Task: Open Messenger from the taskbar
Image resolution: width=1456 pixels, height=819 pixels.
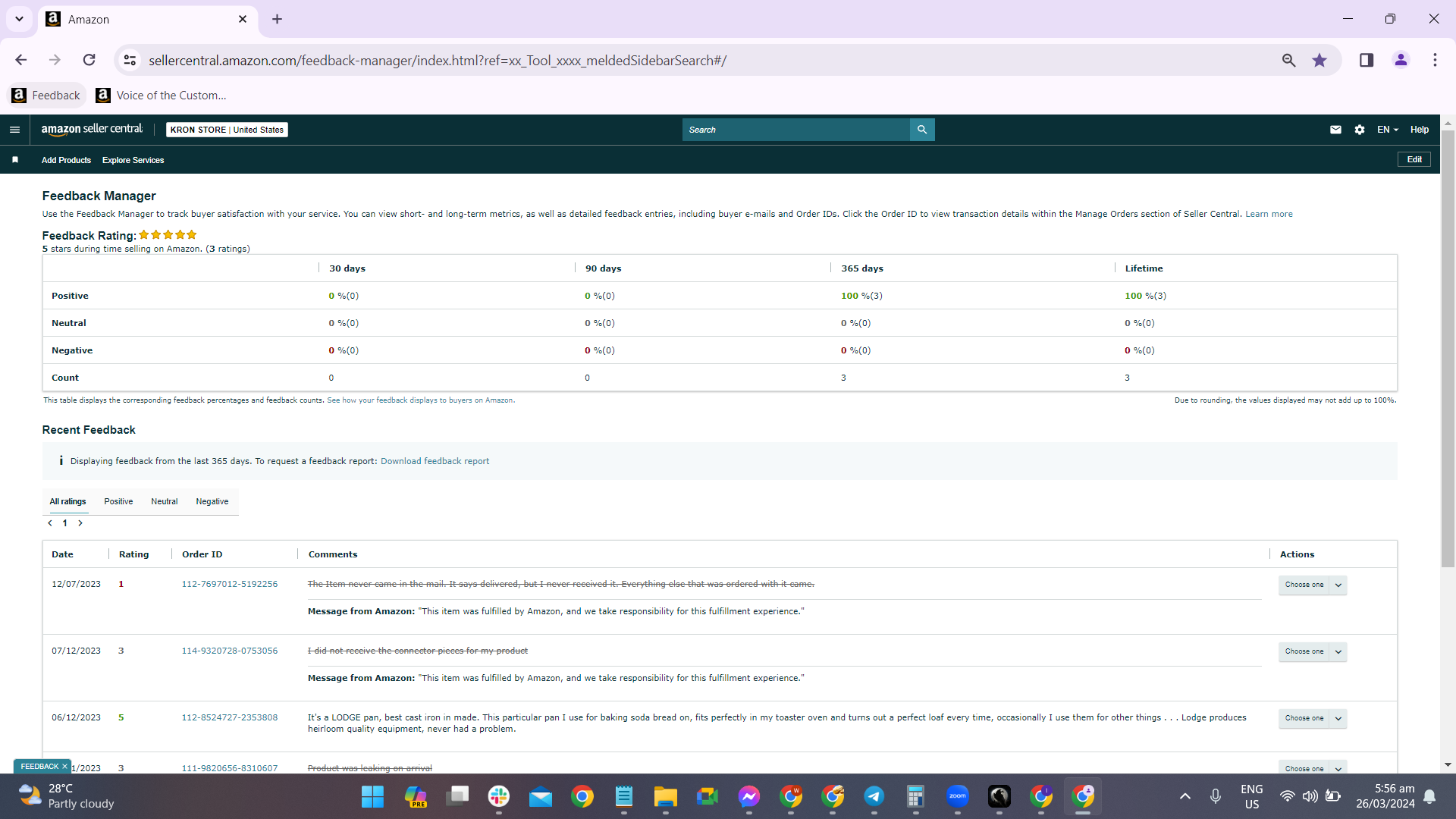Action: 748,797
